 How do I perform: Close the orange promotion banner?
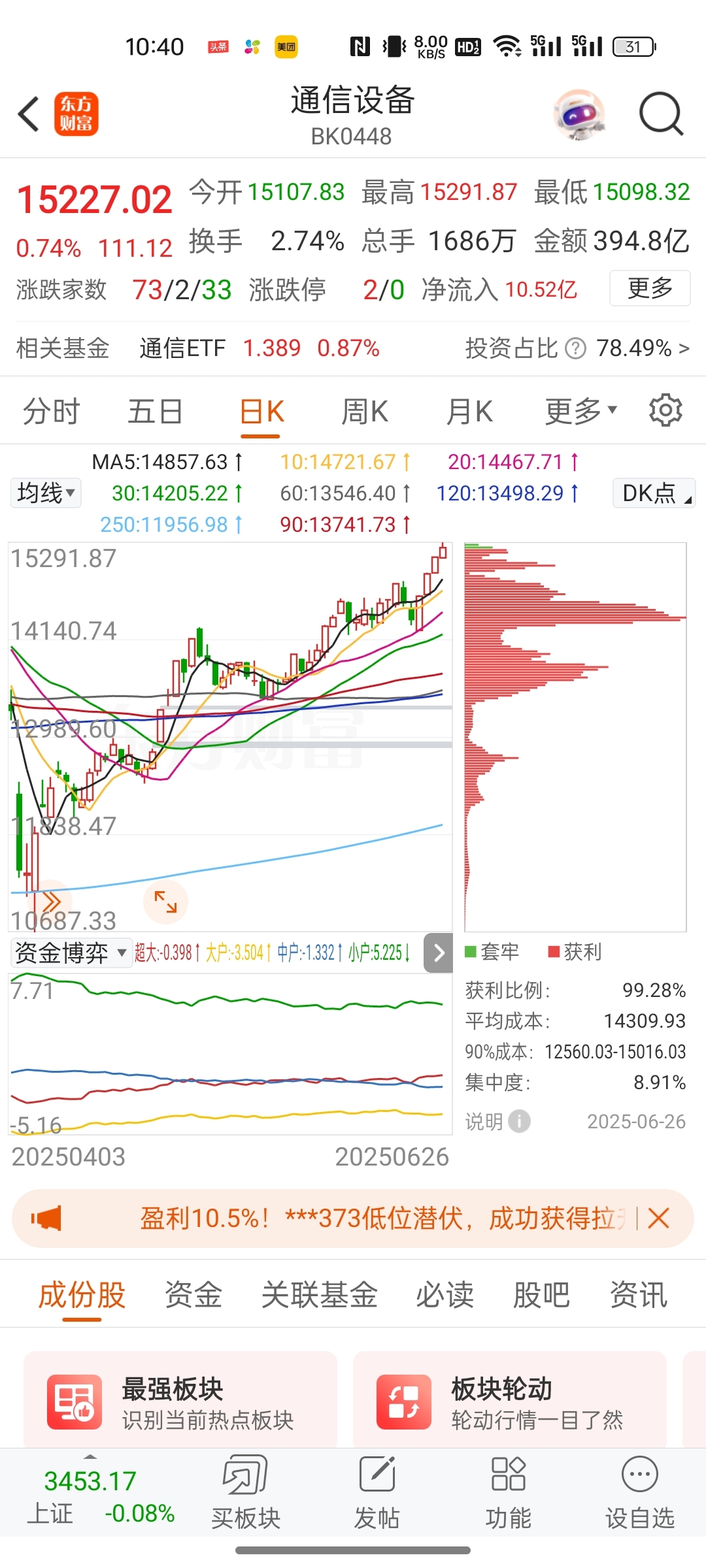click(x=658, y=1218)
